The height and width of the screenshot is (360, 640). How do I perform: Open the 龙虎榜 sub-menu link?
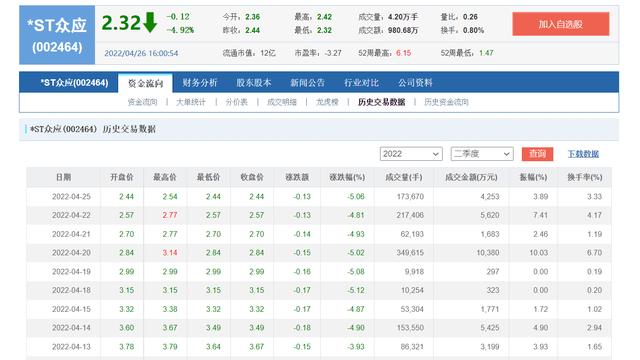point(327,102)
